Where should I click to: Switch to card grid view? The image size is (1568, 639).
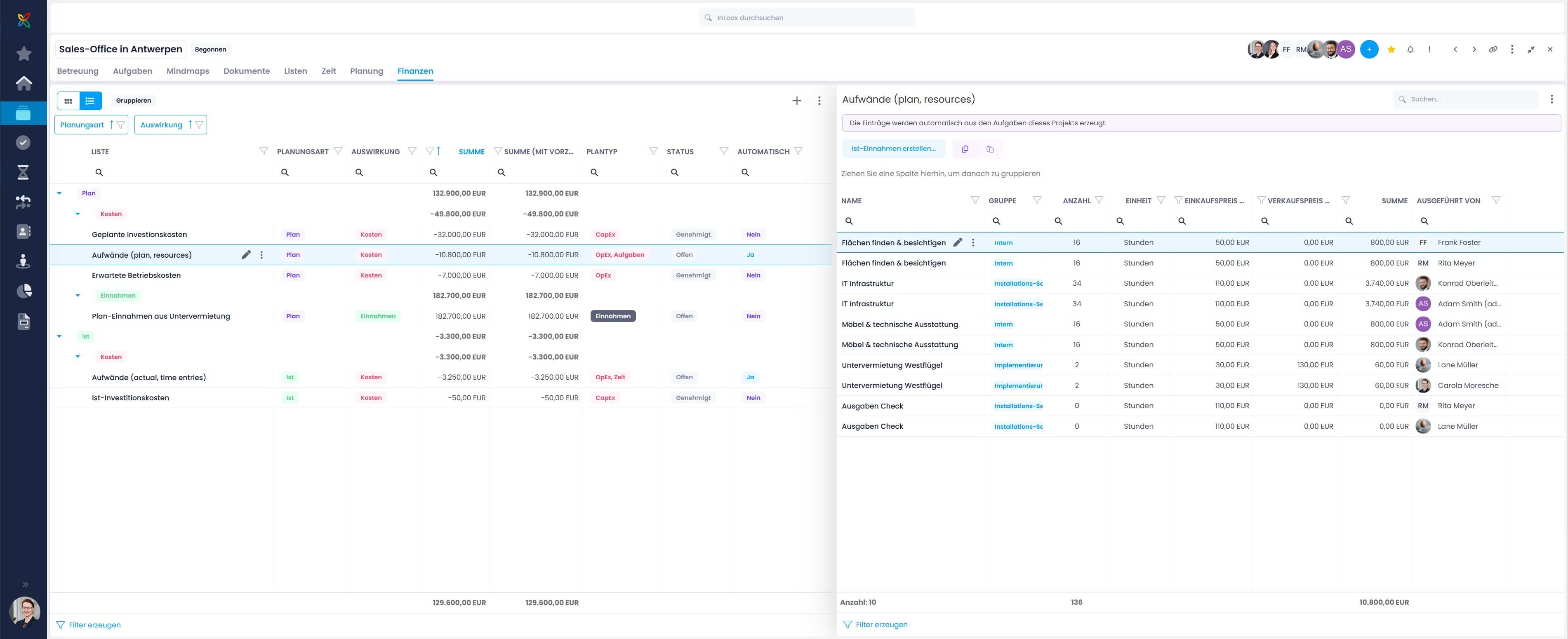(68, 101)
